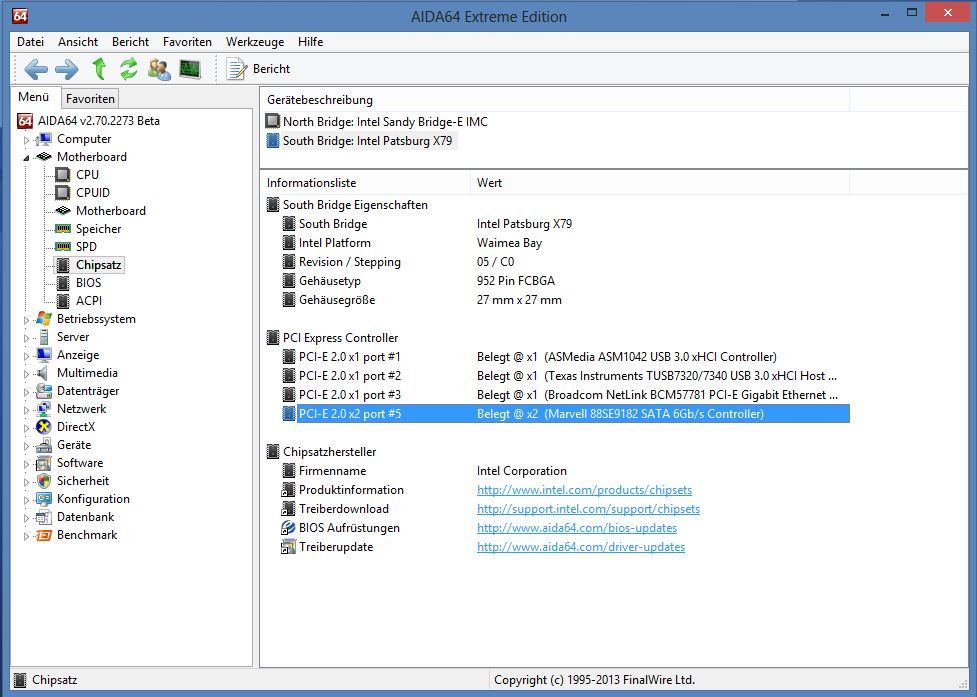Screen dimensions: 977x697
Task: Expand the Multimedia node
Action: [x=26, y=374]
